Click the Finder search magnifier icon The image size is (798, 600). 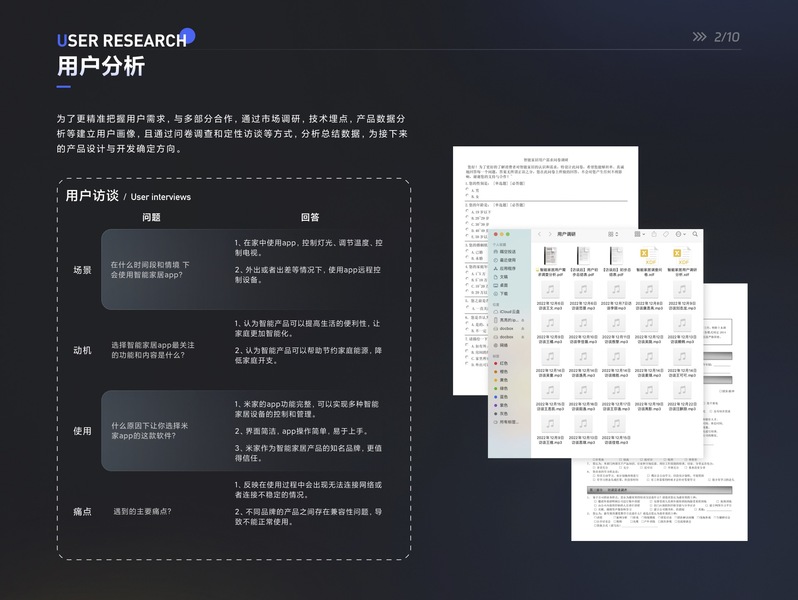click(x=695, y=234)
